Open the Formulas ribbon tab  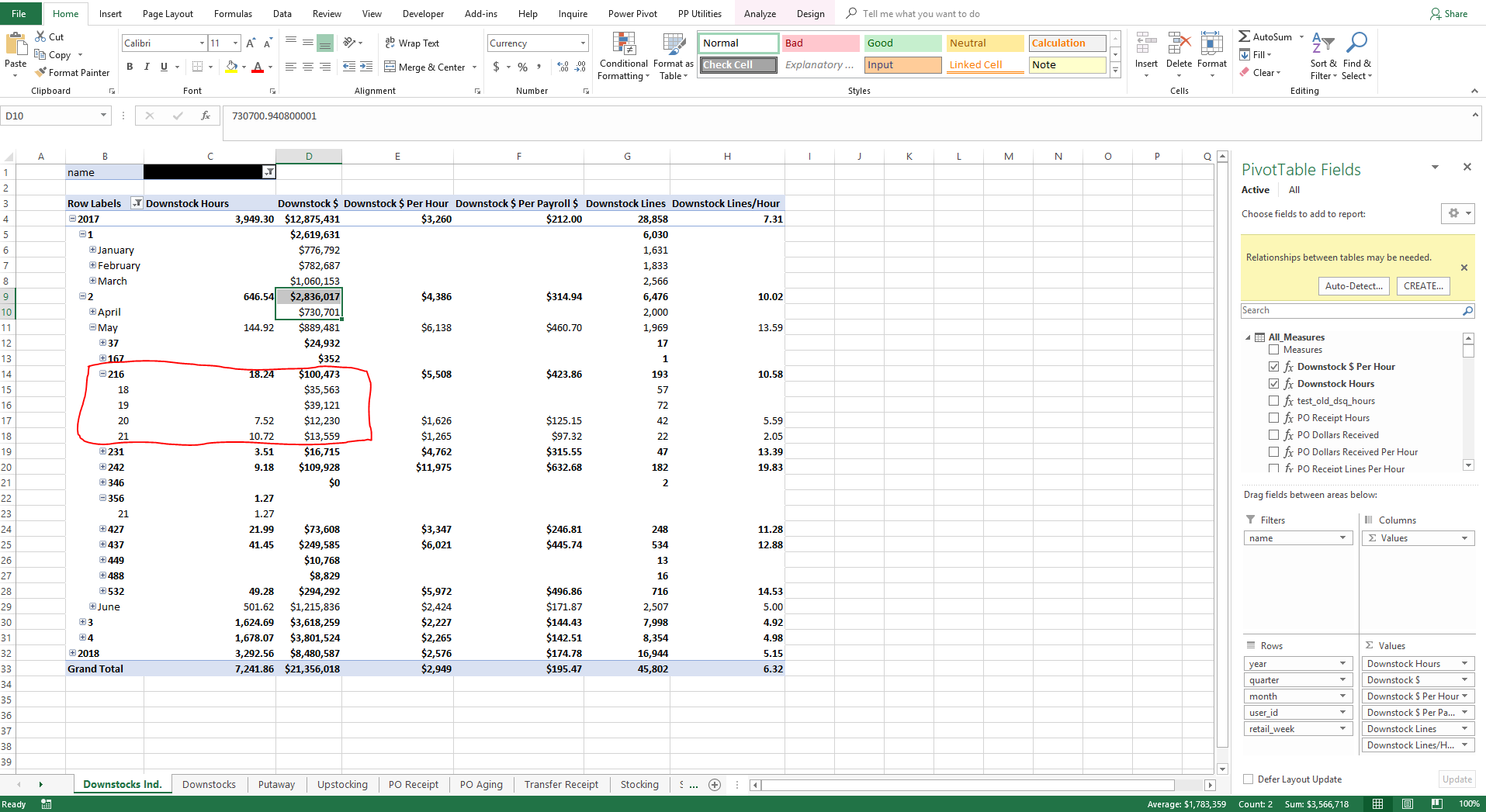tap(233, 13)
